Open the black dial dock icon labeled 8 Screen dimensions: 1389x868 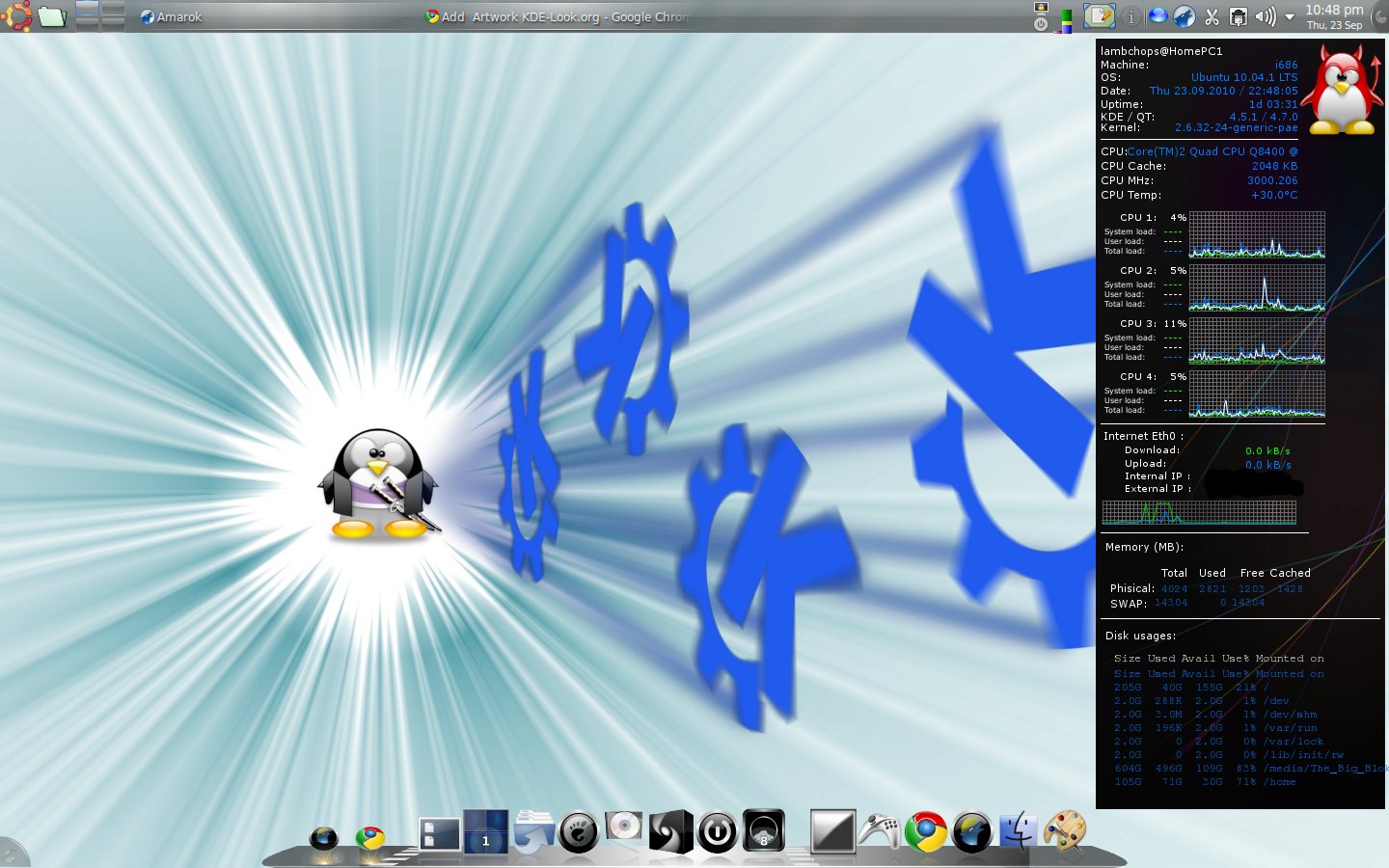click(763, 830)
